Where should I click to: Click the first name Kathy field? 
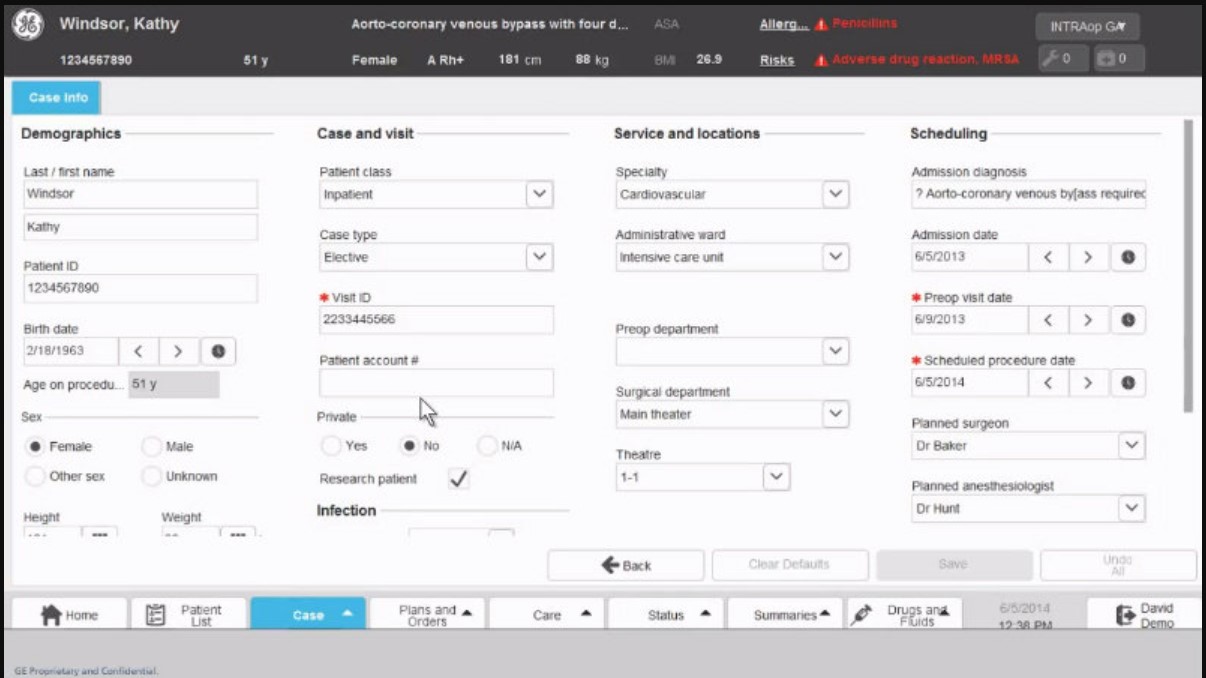pos(140,227)
